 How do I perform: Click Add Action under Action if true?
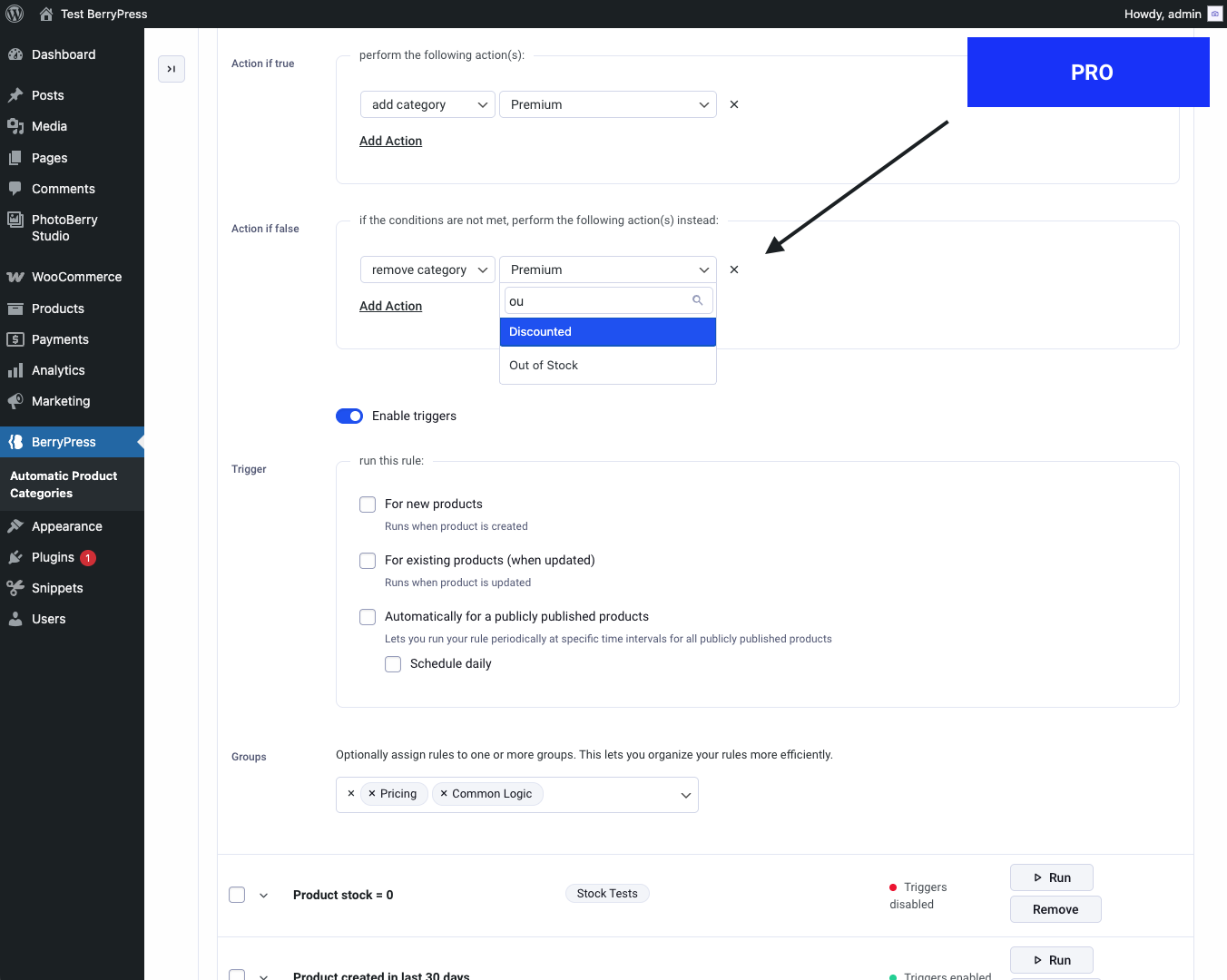[390, 141]
